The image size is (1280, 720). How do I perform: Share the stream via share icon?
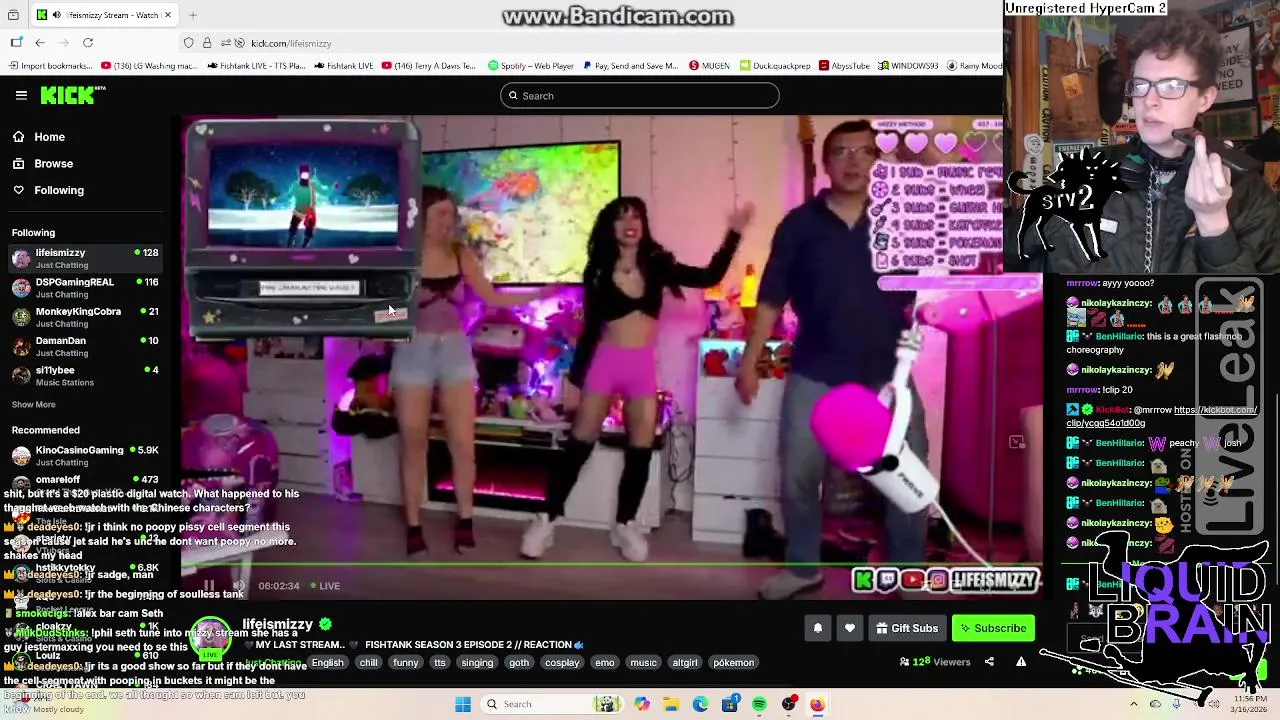pyautogui.click(x=989, y=662)
